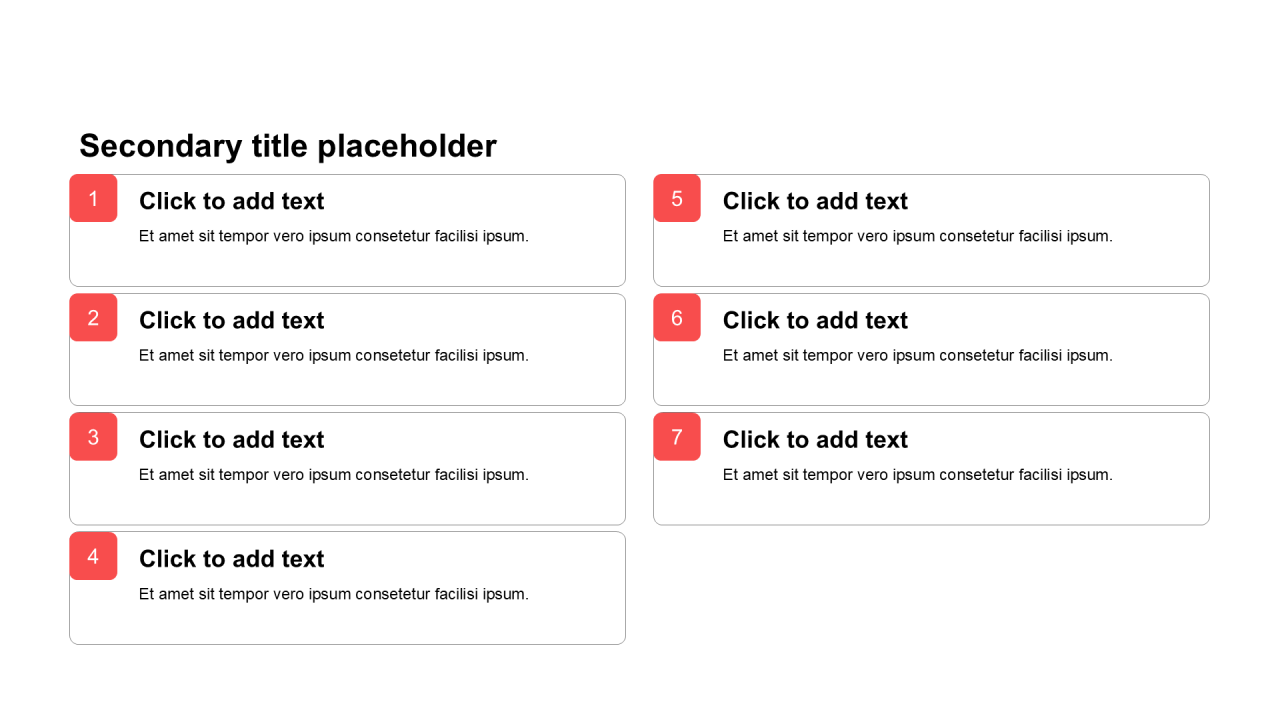Click the red number 4 badge

tap(93, 556)
